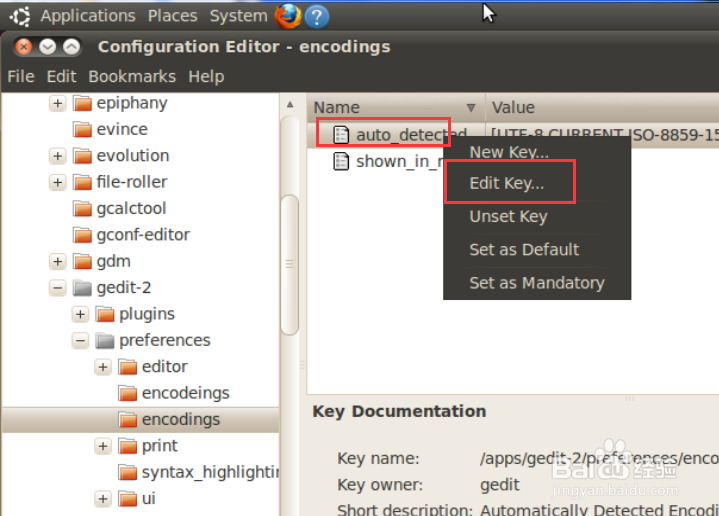Collapse the gedit-2 tree node
The image size is (719, 516).
(x=58, y=288)
